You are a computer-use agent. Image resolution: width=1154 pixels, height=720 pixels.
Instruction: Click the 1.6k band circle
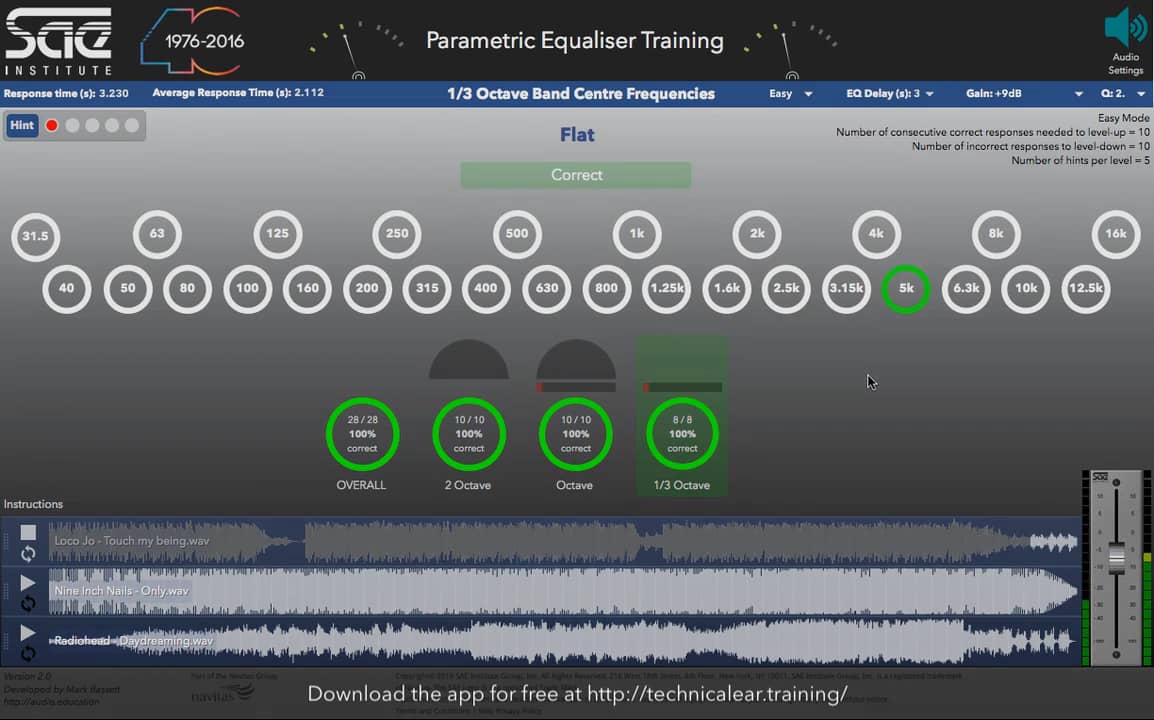coord(726,289)
